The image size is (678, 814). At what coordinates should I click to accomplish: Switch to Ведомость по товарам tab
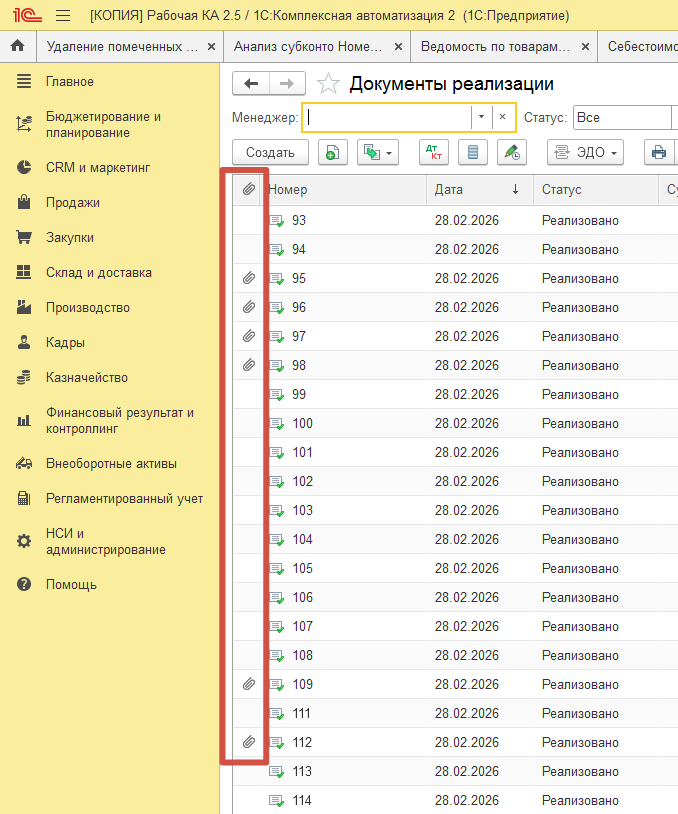(x=495, y=47)
